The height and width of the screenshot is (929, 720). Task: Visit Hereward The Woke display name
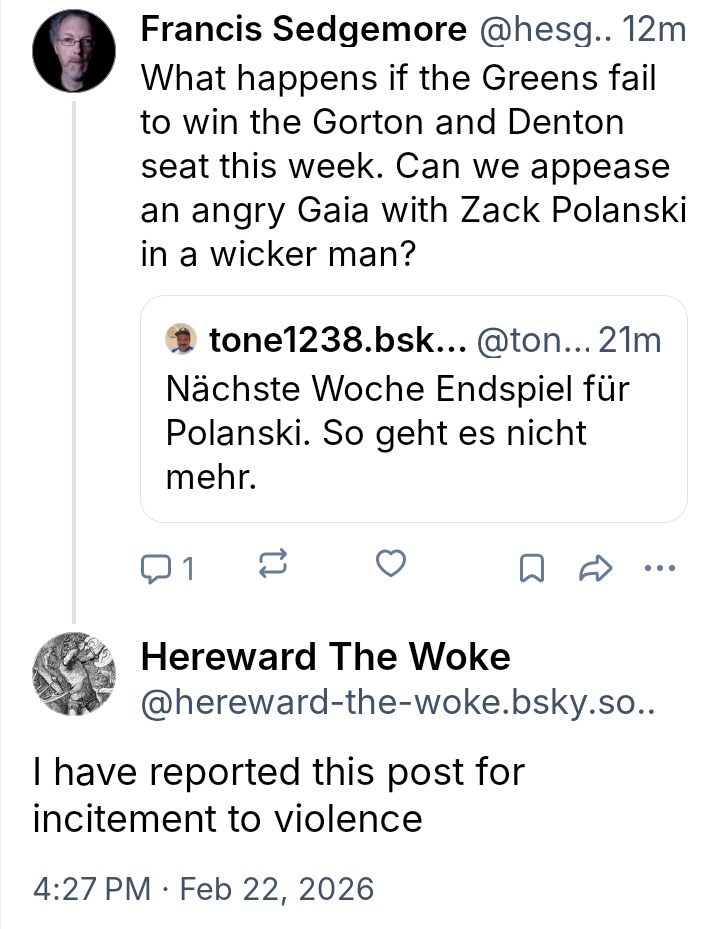[325, 656]
